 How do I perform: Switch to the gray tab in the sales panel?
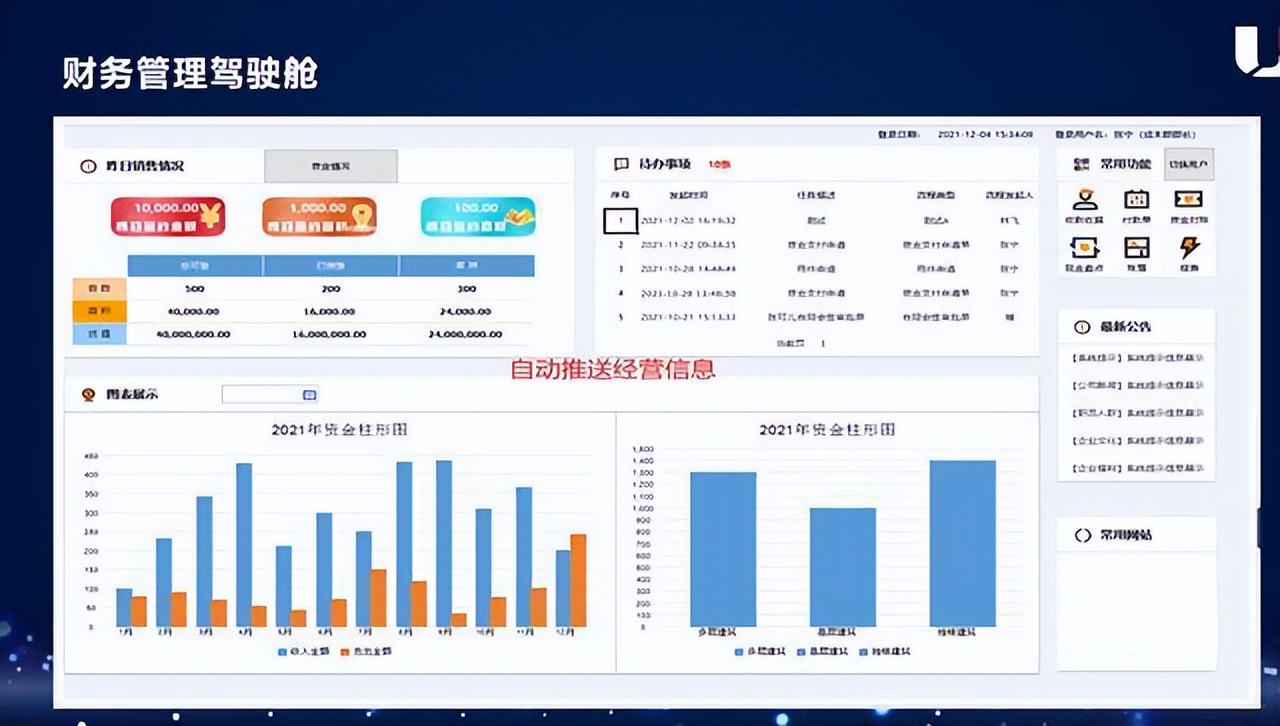tap(332, 165)
